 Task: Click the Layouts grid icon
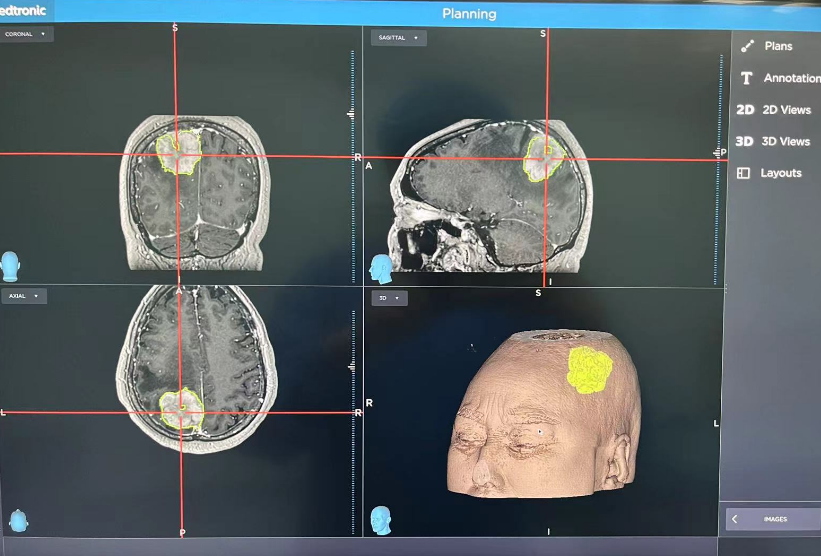(x=743, y=173)
